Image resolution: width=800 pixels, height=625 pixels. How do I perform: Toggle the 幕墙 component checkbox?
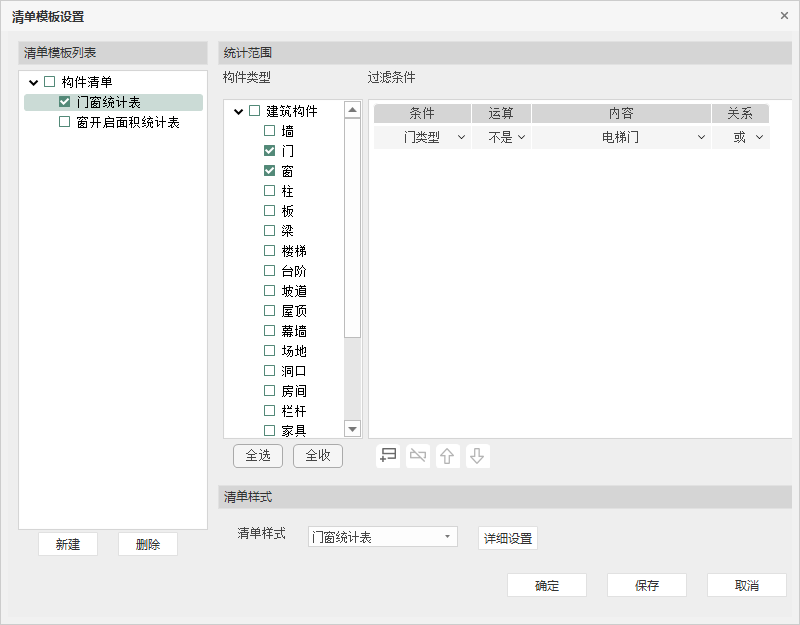tap(269, 330)
